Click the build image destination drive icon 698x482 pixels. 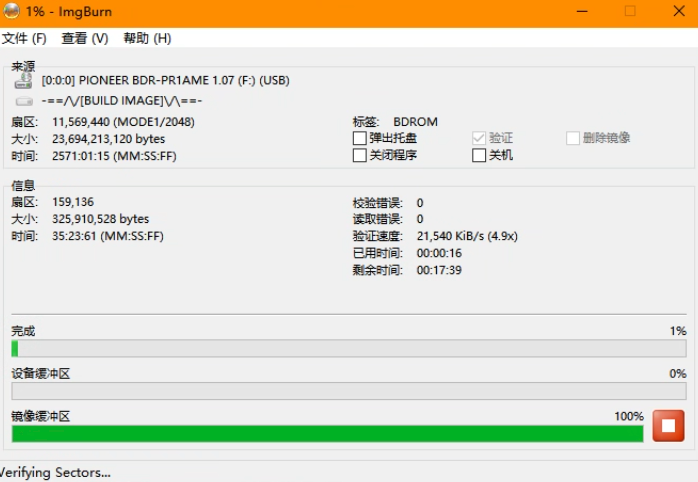24,101
